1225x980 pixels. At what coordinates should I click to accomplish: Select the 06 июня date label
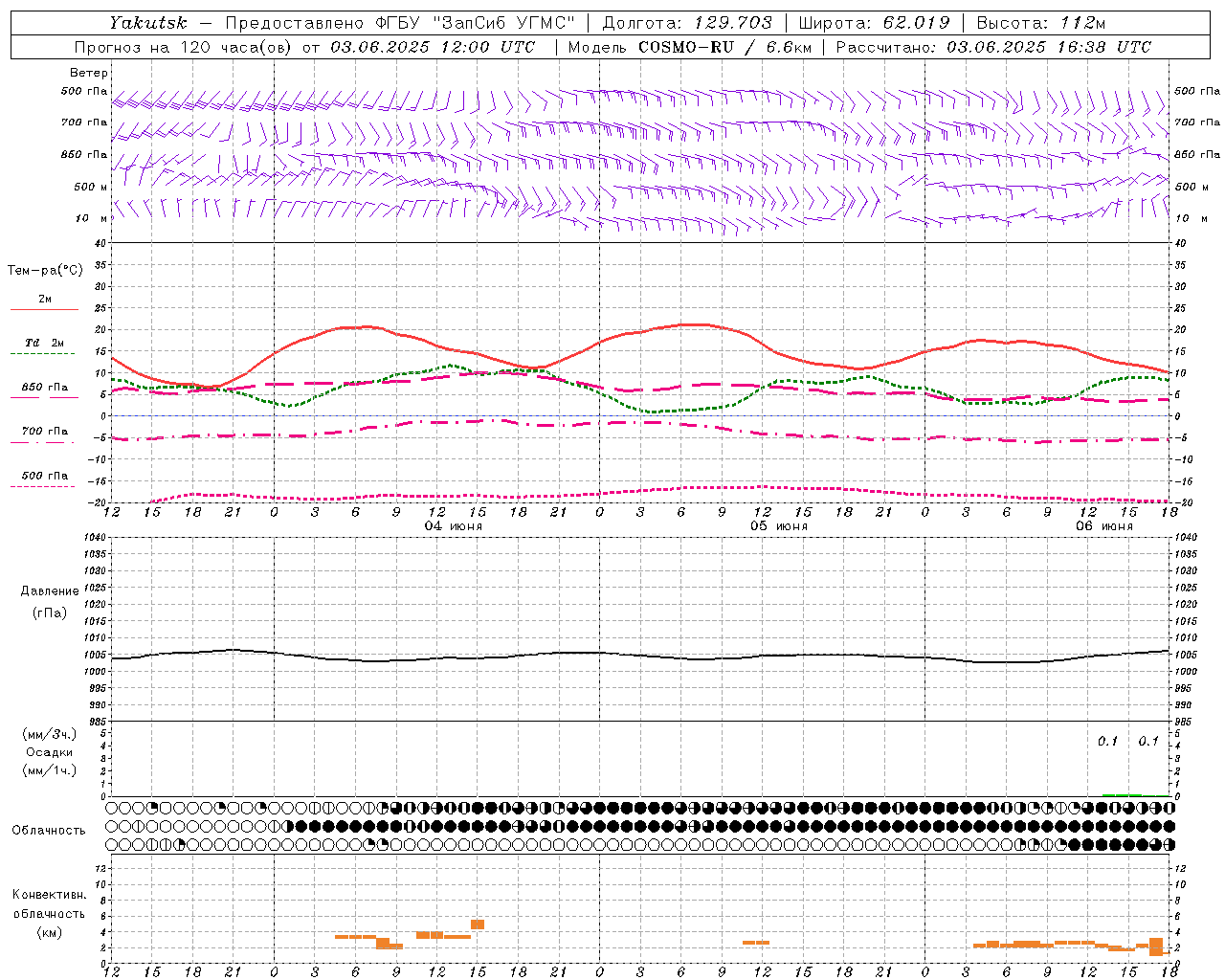(x=1104, y=526)
